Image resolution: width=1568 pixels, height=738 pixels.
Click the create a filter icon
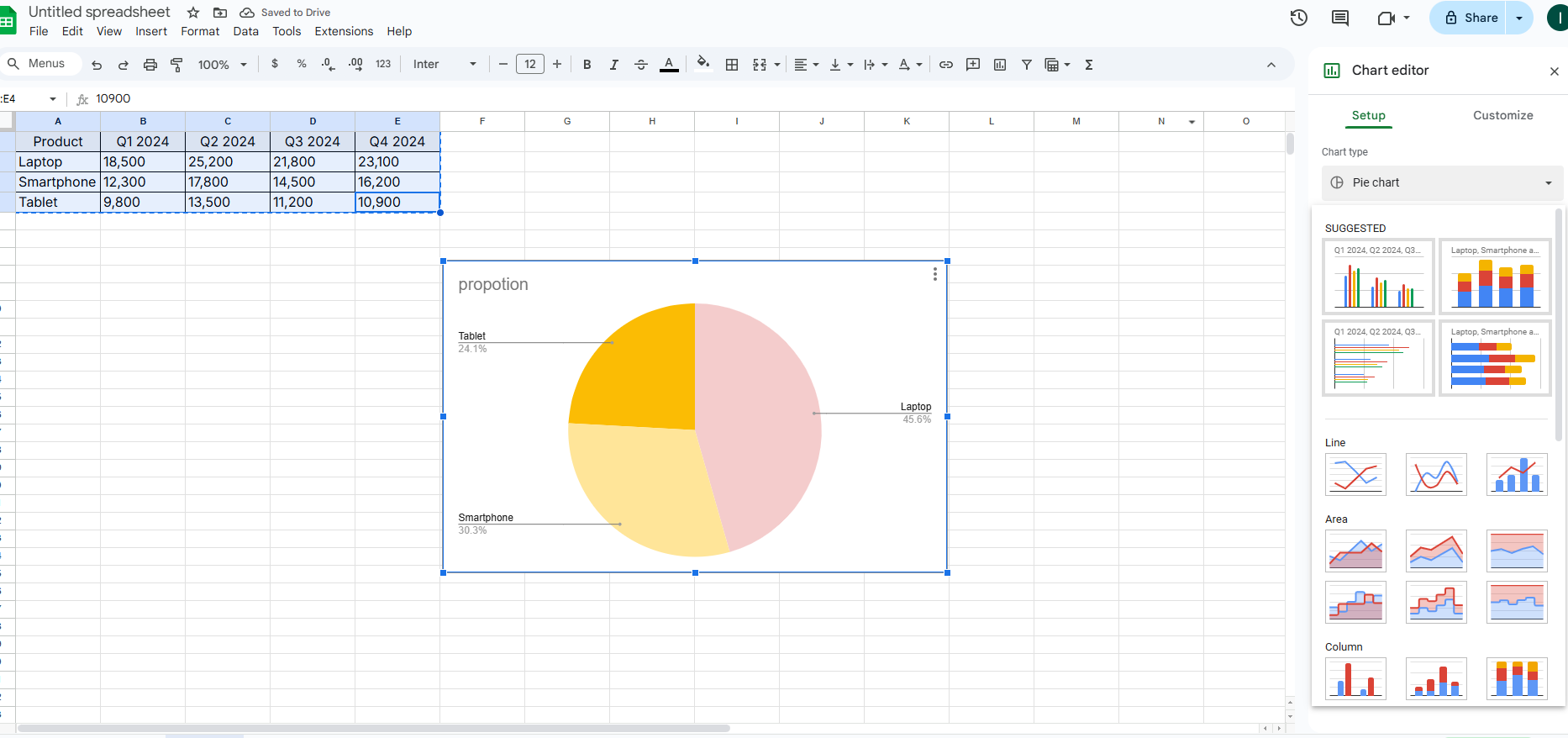pyautogui.click(x=1026, y=65)
